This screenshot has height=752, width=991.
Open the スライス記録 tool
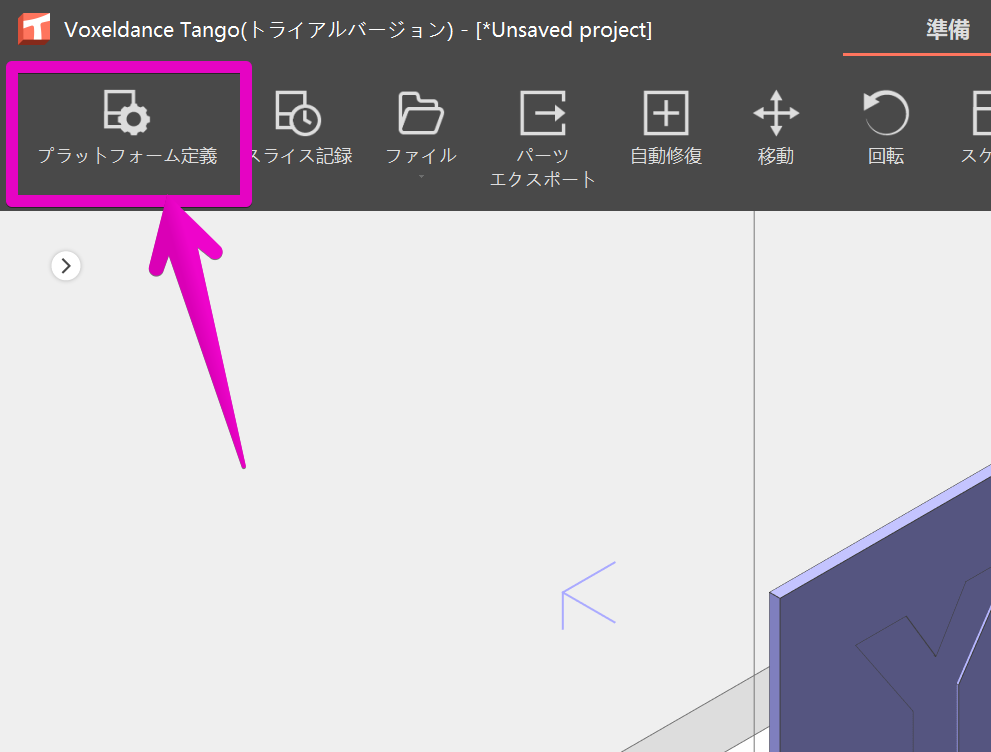(299, 130)
